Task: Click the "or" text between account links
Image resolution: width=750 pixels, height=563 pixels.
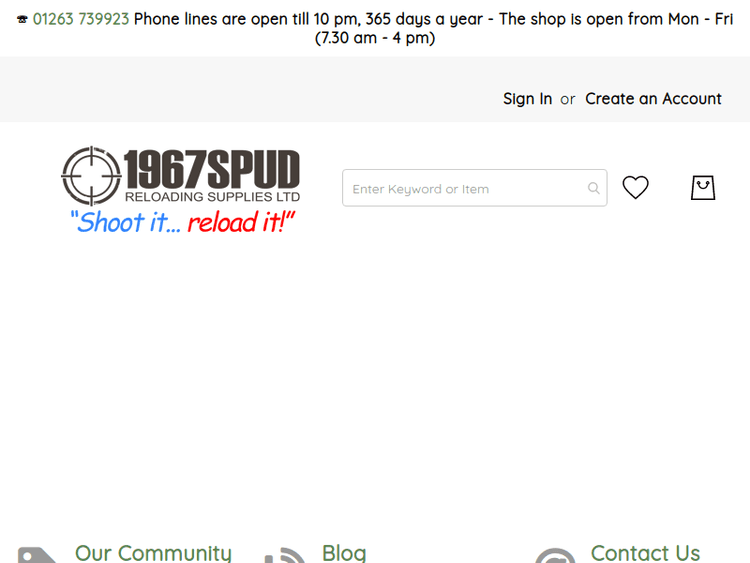Action: pos(568,99)
